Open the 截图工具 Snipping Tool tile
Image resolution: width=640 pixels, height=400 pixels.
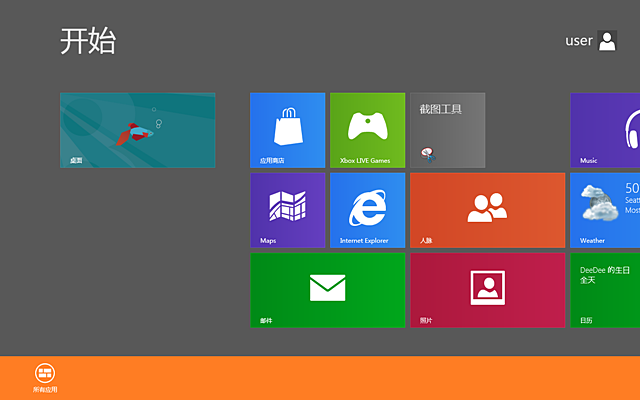tap(448, 130)
